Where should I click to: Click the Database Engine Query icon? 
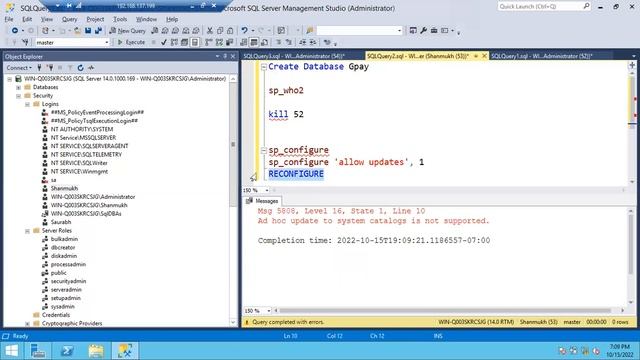[x=155, y=31]
